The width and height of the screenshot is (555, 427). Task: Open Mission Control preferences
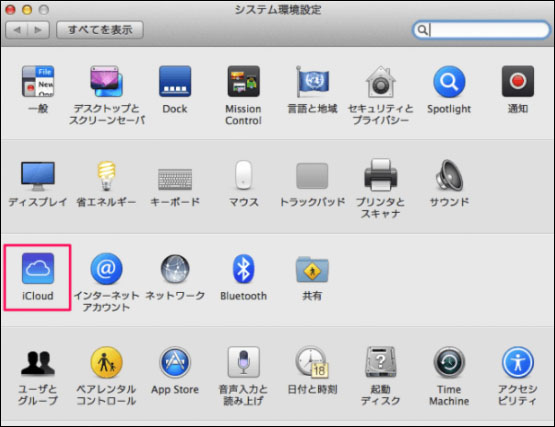coord(244,81)
